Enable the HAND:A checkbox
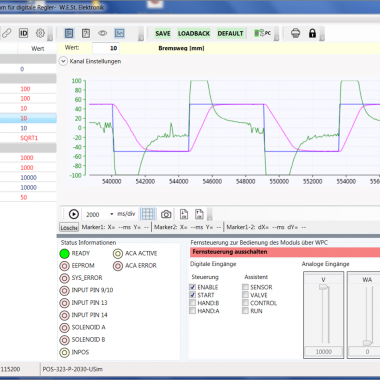Image resolution: width=380 pixels, height=380 pixels. 192,311
